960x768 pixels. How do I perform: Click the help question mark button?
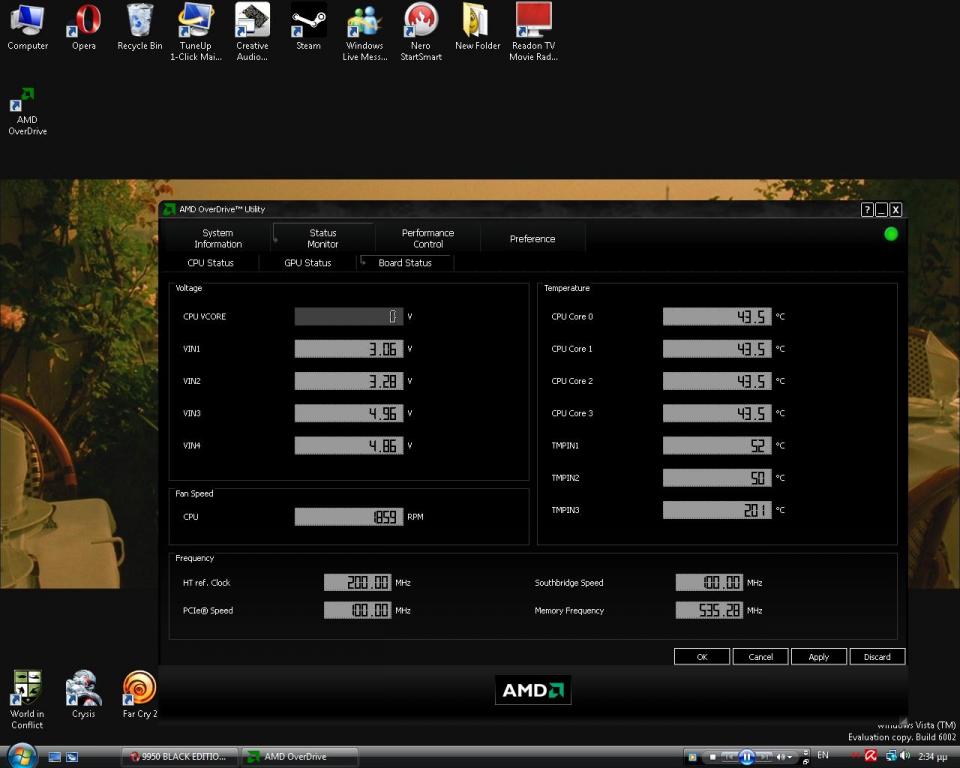click(x=867, y=210)
